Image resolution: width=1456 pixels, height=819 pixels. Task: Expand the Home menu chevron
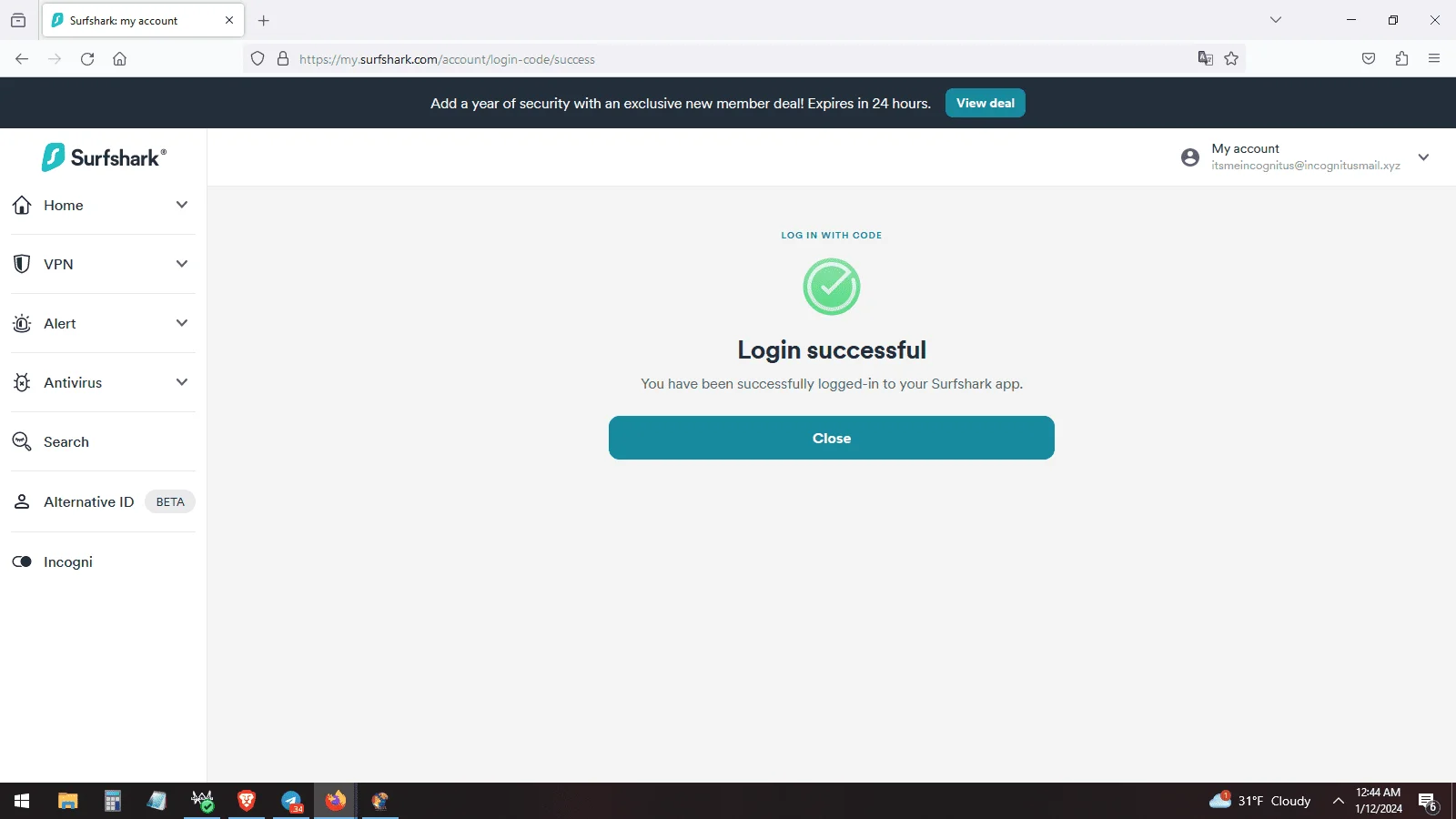pyautogui.click(x=182, y=205)
